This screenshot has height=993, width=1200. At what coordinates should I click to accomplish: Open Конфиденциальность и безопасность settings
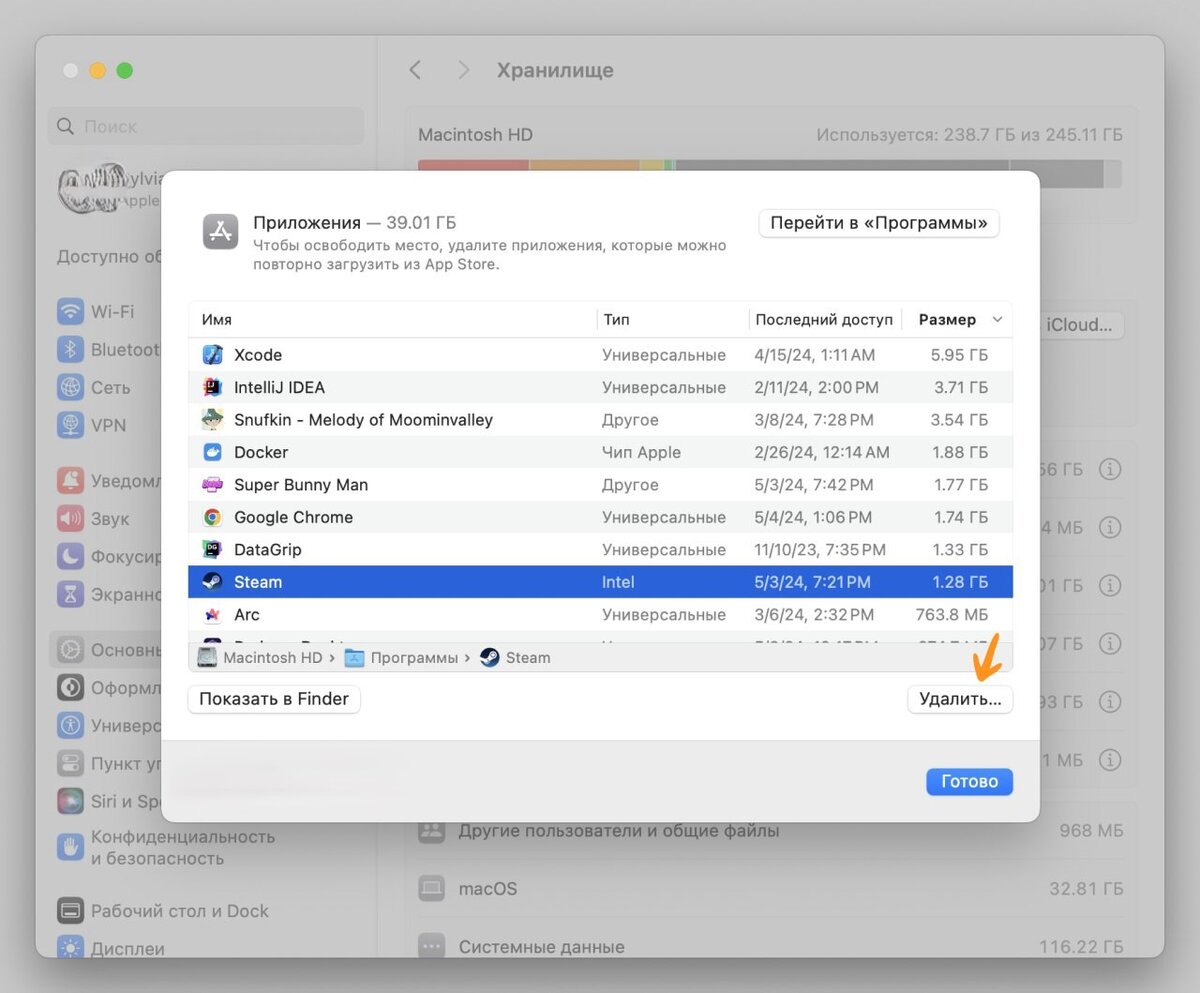(166, 847)
